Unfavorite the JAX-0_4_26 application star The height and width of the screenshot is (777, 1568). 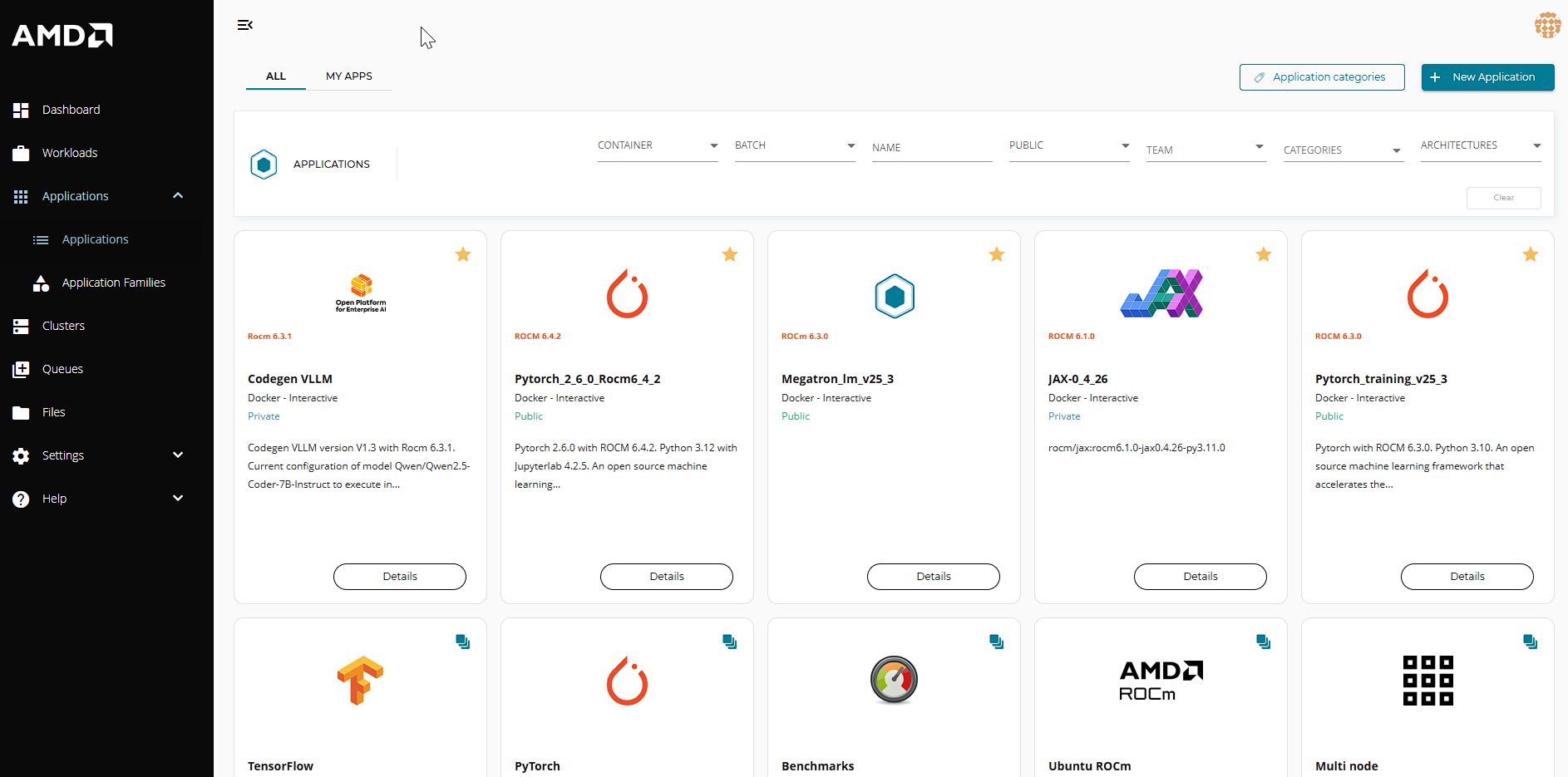[1264, 254]
